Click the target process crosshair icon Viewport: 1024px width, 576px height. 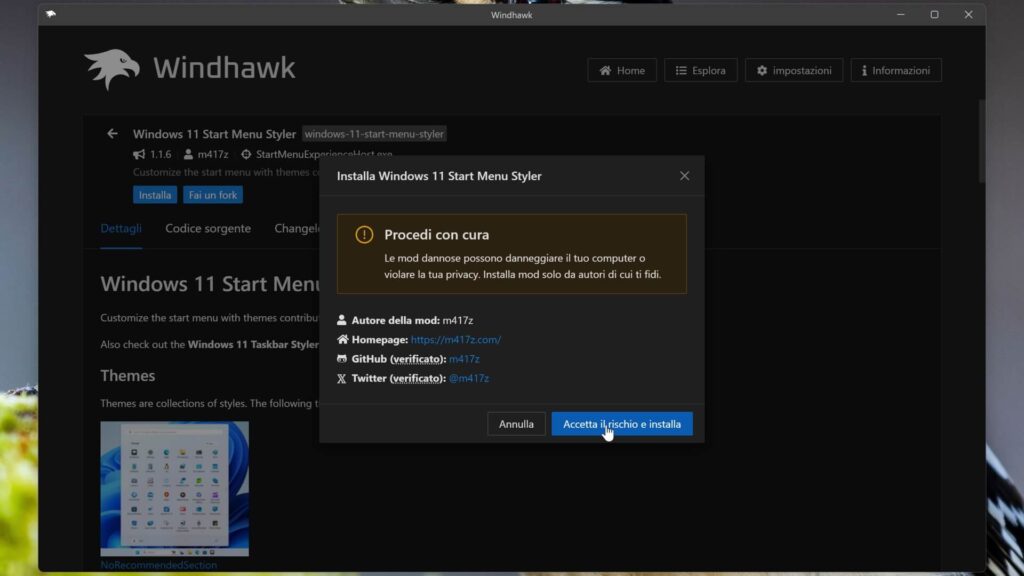click(246, 154)
